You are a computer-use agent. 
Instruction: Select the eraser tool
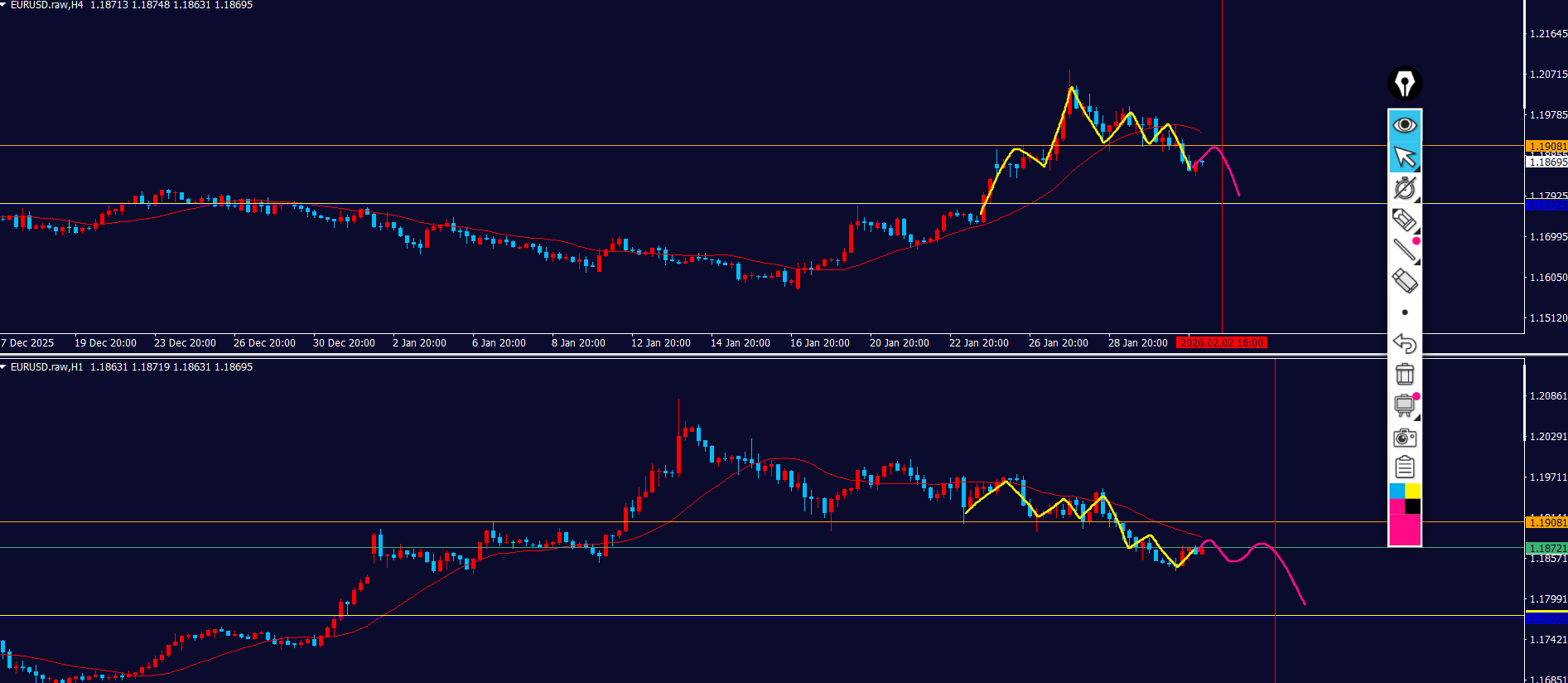tap(1404, 281)
